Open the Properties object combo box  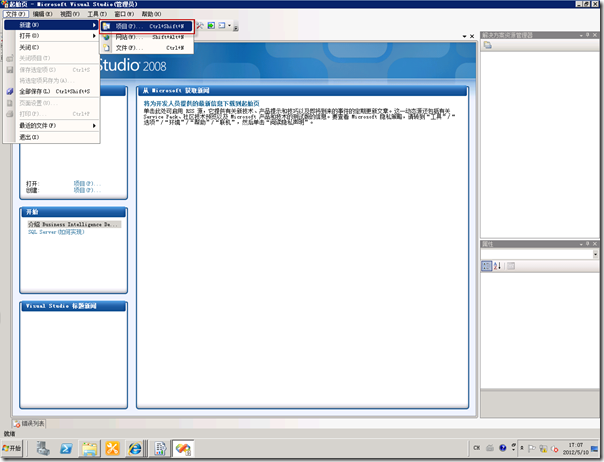pos(539,254)
